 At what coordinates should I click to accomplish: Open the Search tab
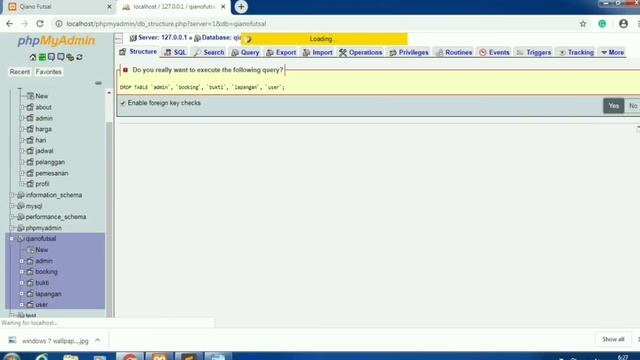click(x=209, y=52)
